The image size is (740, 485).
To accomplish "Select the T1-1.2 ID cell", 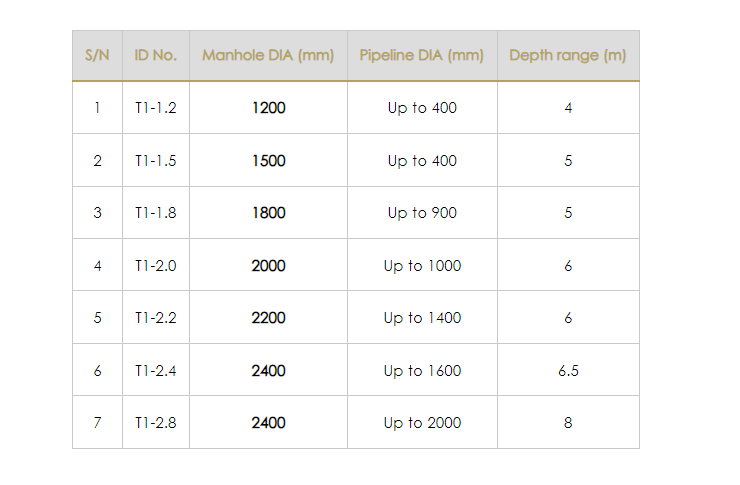I will pos(155,108).
